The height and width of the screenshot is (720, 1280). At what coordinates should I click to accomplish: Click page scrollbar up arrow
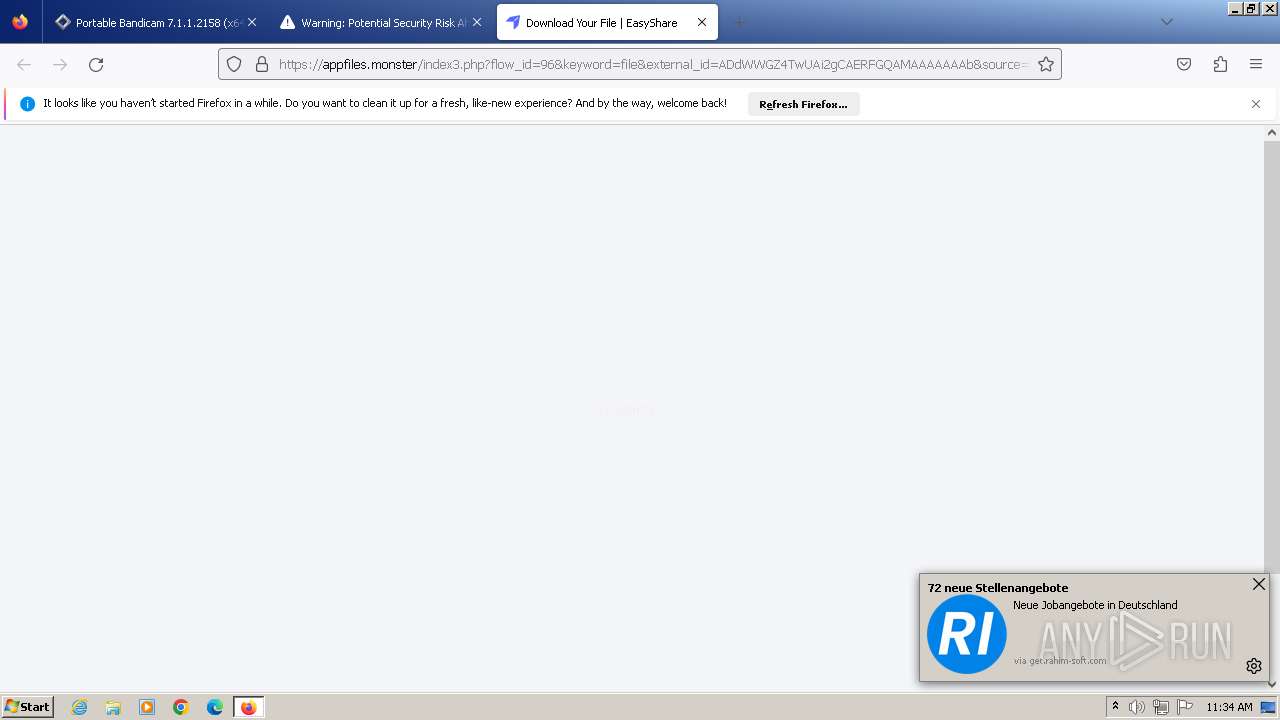[x=1272, y=132]
